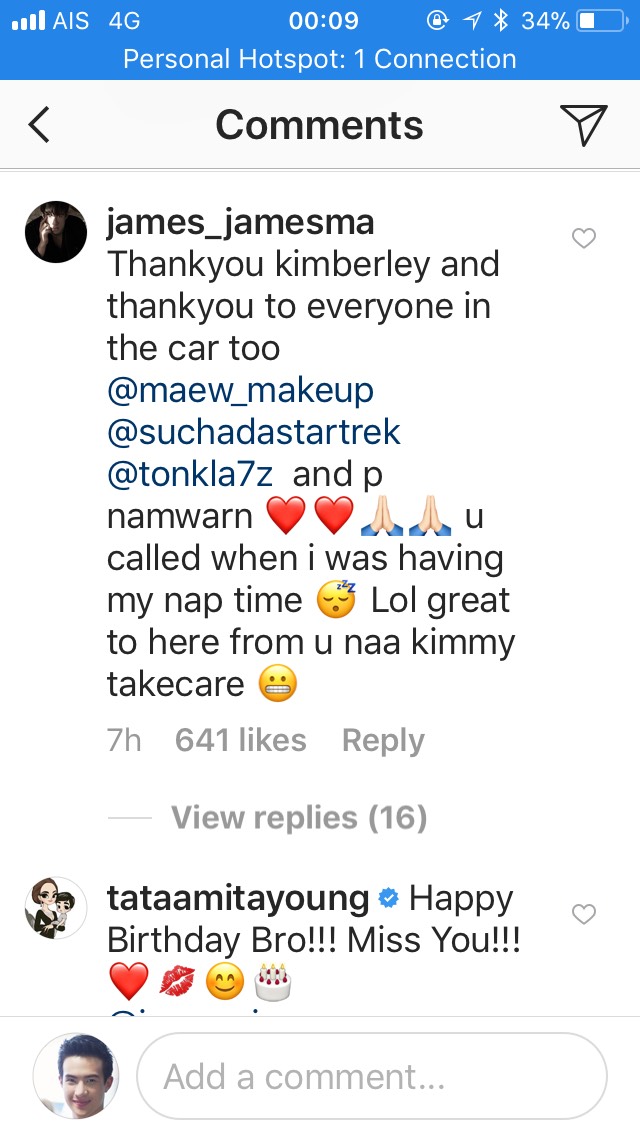640x1136 pixels.
Task: Focus the Add a comment field
Action: click(x=371, y=1076)
